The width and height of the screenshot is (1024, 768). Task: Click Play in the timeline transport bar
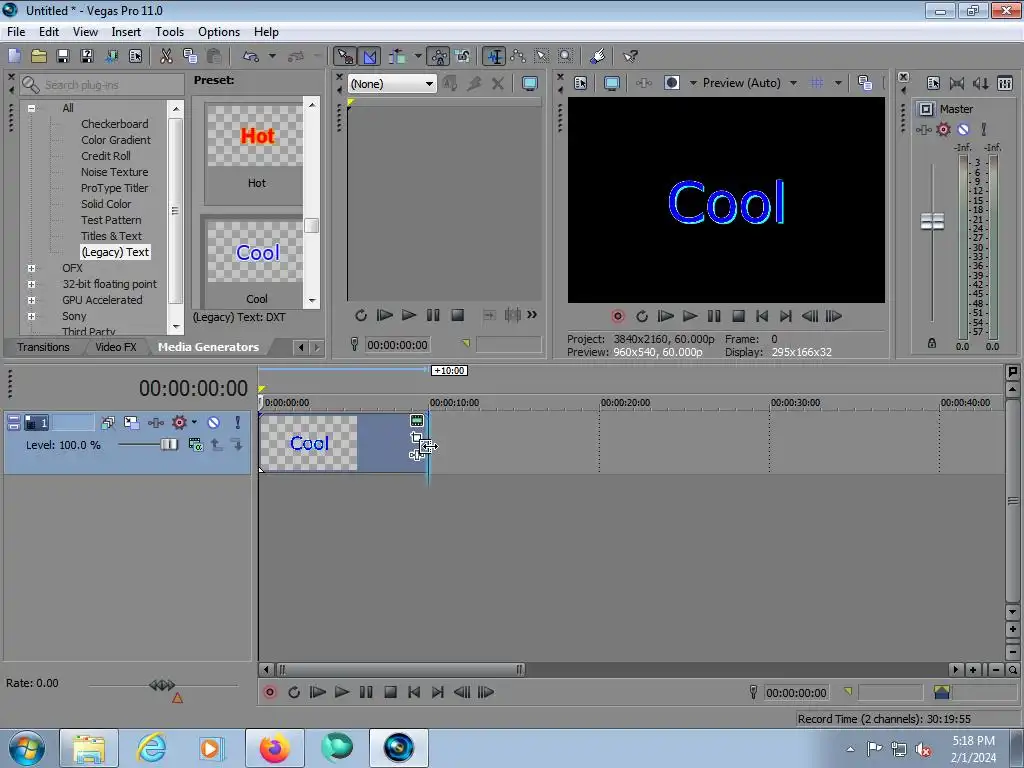[342, 692]
